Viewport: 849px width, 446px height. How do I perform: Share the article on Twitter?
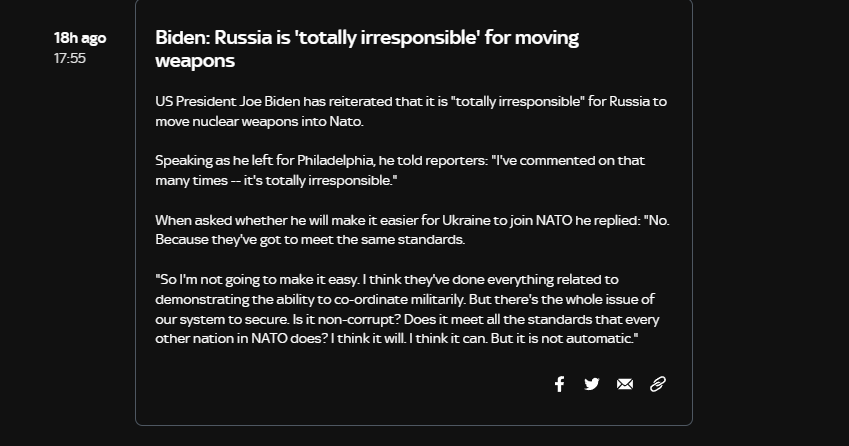592,384
